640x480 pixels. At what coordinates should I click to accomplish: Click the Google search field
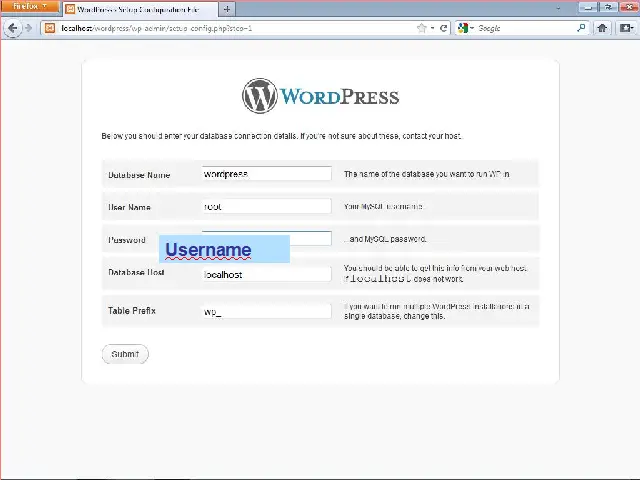526,28
